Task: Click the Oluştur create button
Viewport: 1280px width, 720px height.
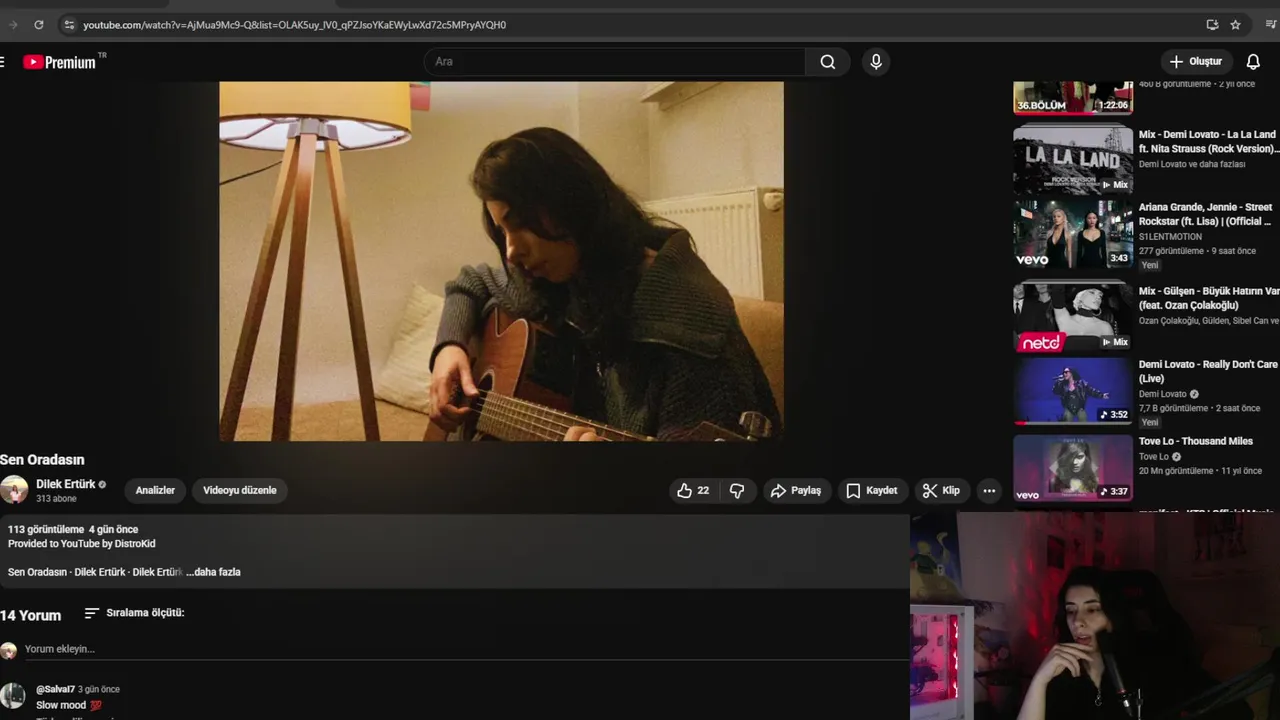Action: (x=1196, y=62)
